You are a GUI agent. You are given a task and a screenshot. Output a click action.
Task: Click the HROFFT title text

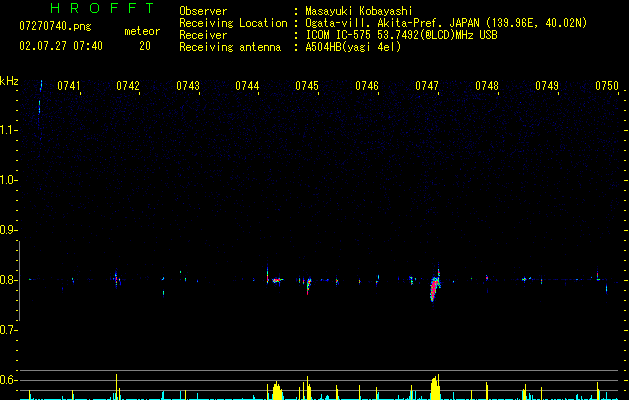point(102,8)
